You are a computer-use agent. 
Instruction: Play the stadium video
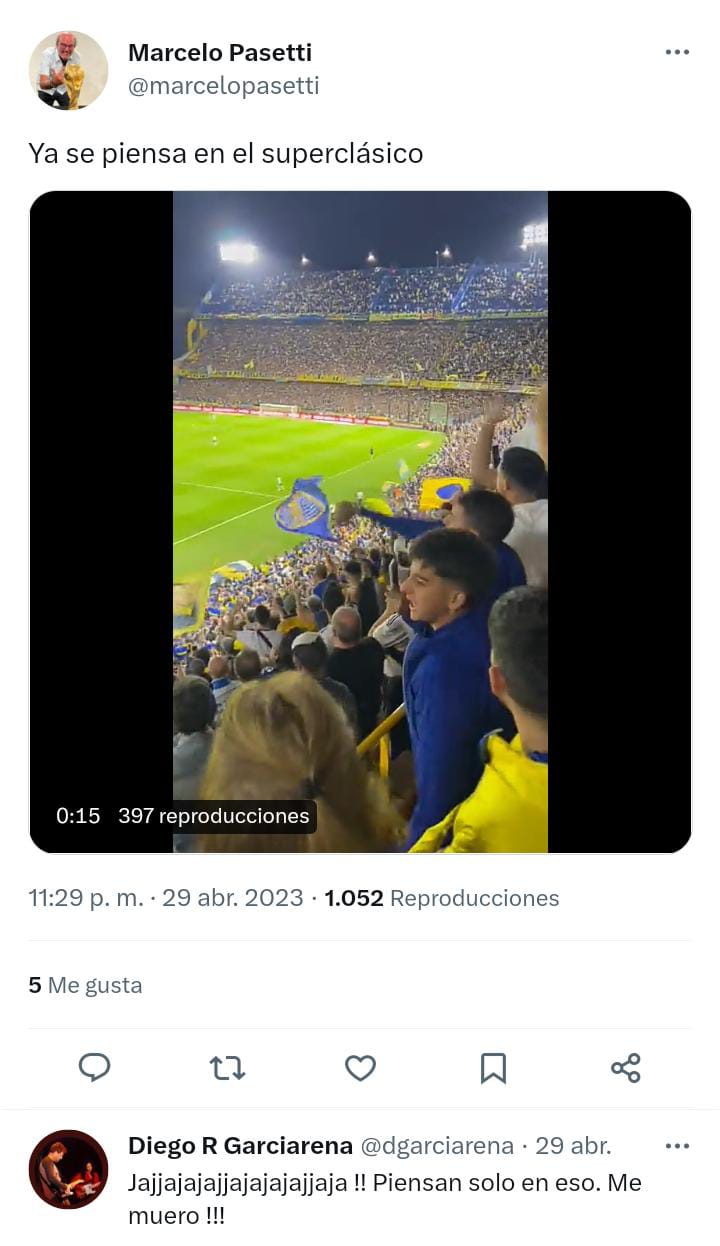pos(360,521)
